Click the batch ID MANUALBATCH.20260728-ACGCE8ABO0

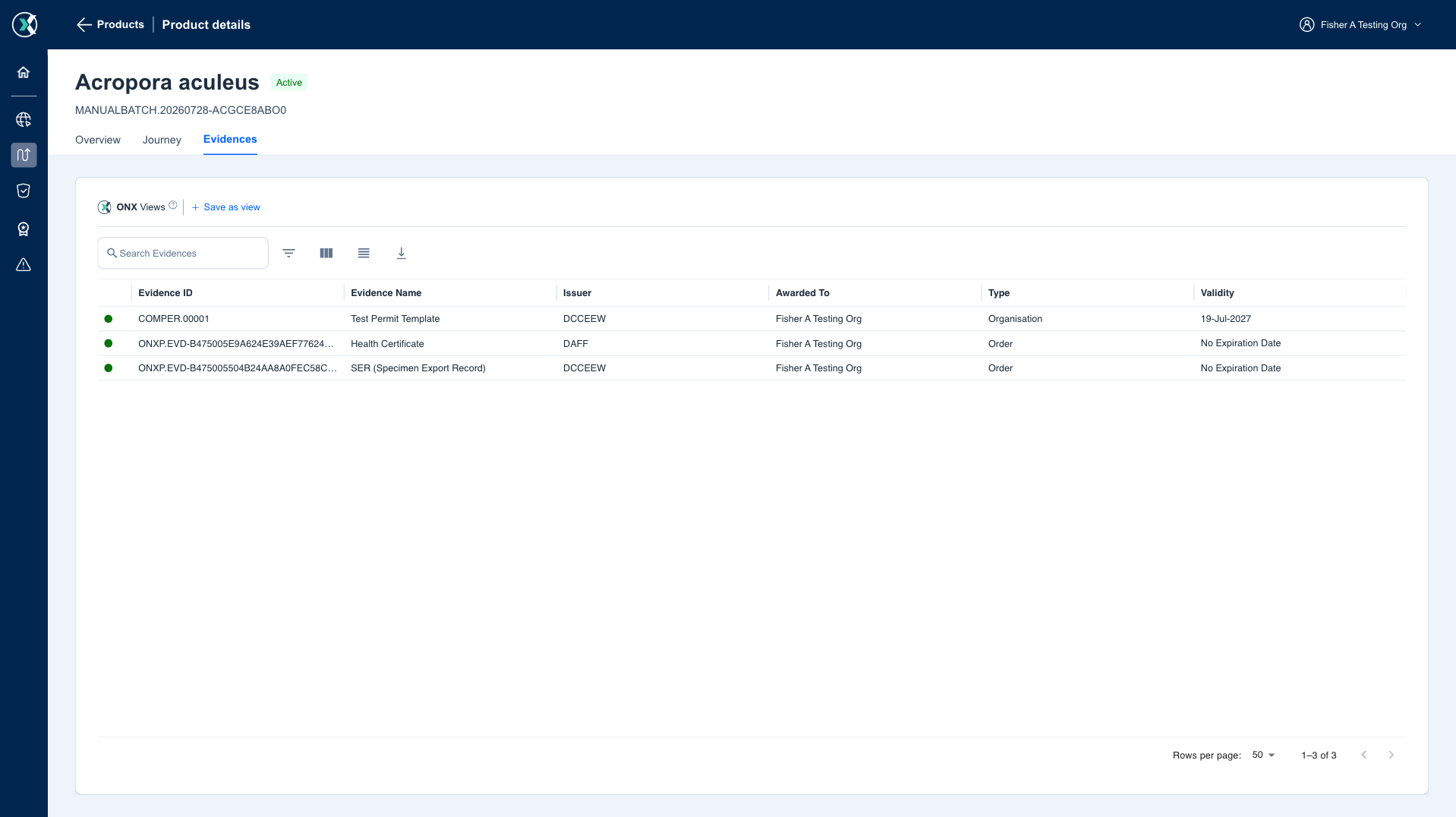coord(181,110)
